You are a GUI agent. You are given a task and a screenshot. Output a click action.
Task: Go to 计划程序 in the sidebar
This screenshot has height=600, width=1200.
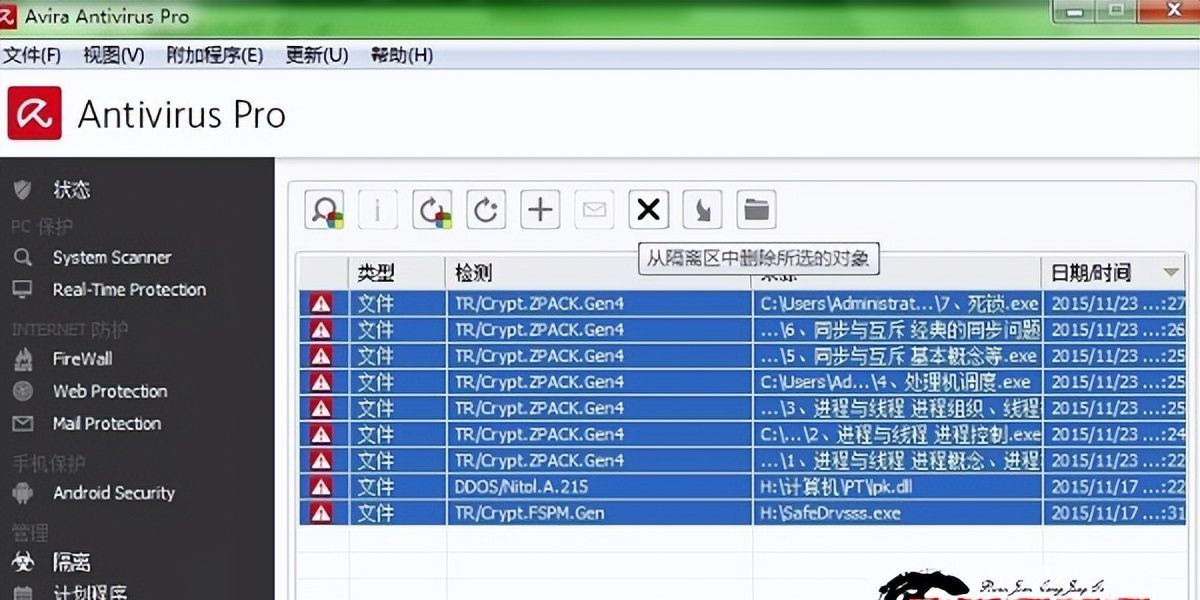coord(94,594)
